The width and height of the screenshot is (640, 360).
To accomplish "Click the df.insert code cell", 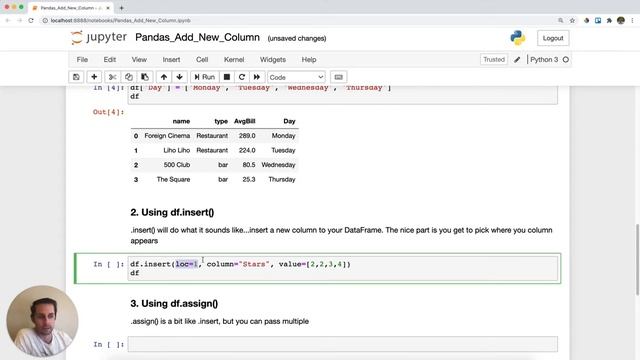I will (x=342, y=269).
